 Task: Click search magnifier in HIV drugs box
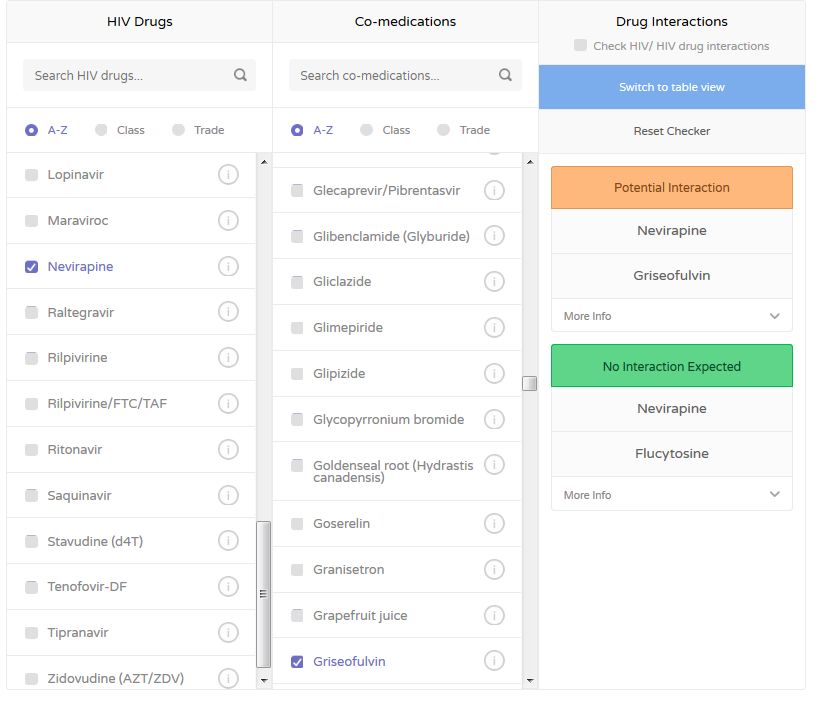240,75
